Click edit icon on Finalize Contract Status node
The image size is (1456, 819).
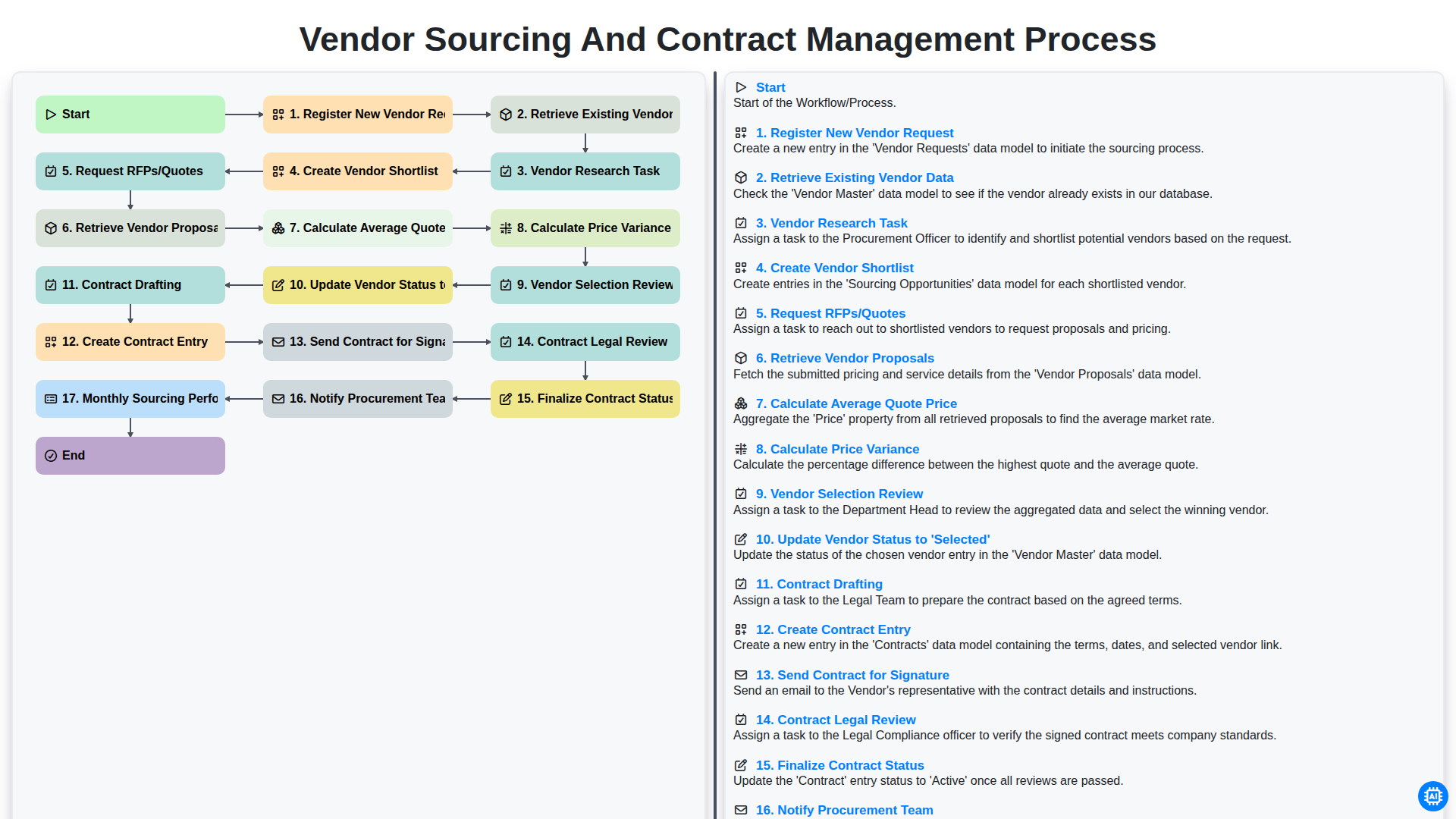pos(506,399)
